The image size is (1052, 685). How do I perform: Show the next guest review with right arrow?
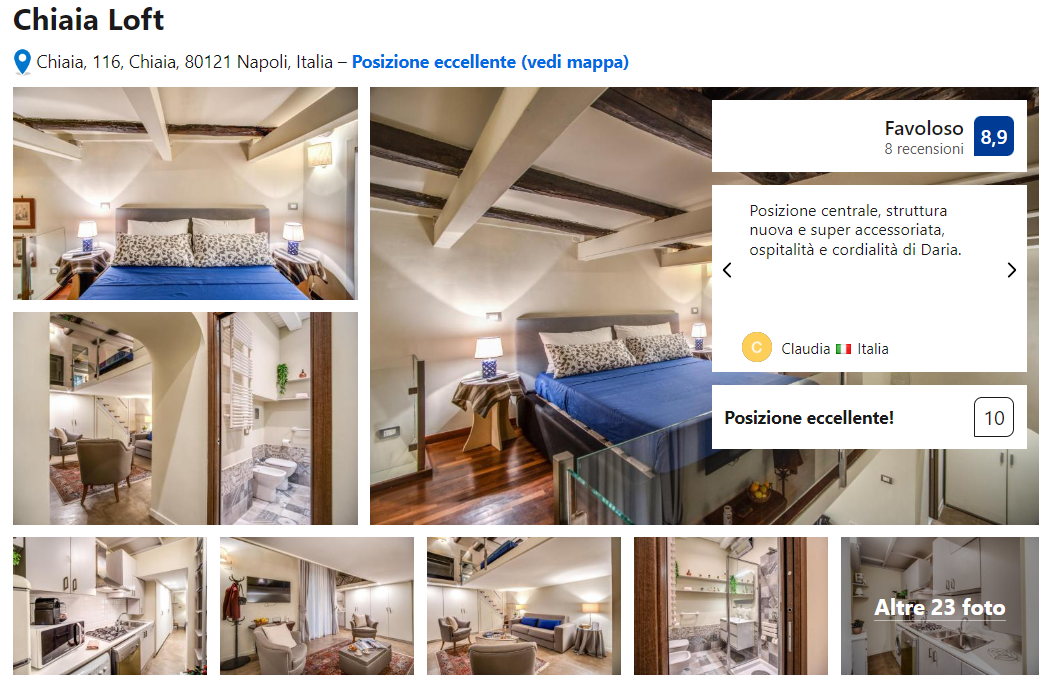(1012, 270)
